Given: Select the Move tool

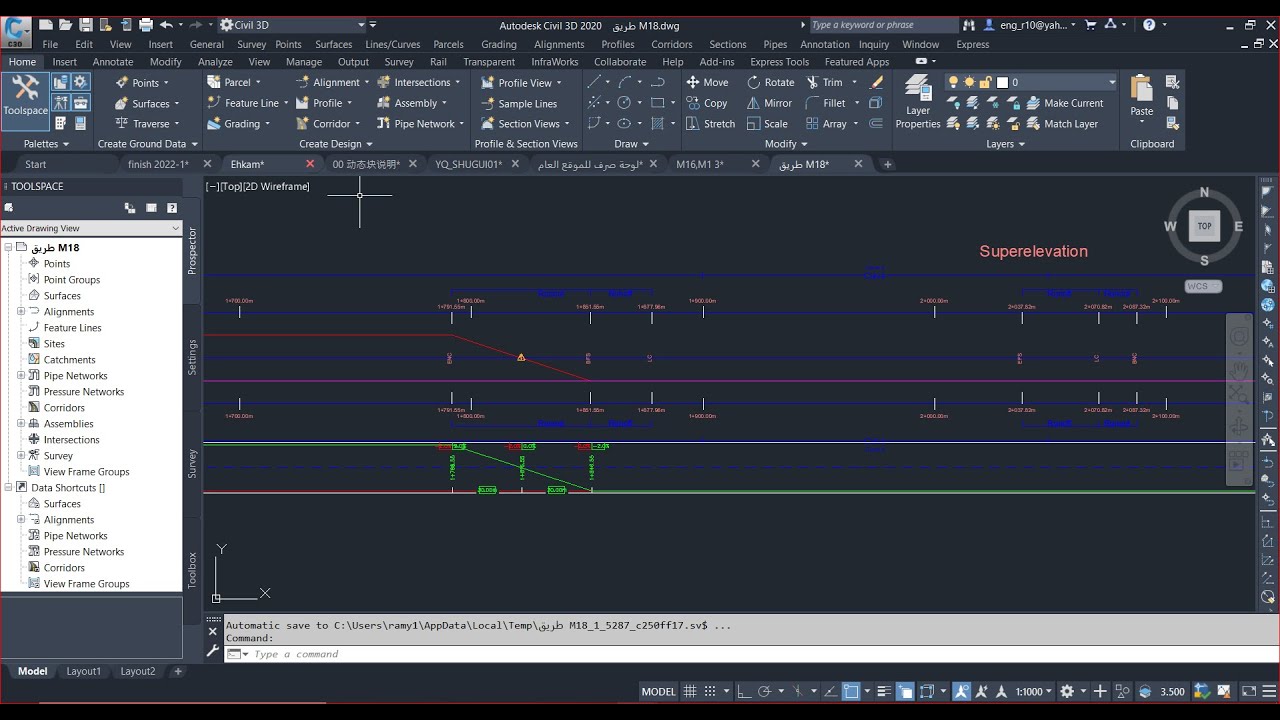Looking at the screenshot, I should (x=707, y=82).
